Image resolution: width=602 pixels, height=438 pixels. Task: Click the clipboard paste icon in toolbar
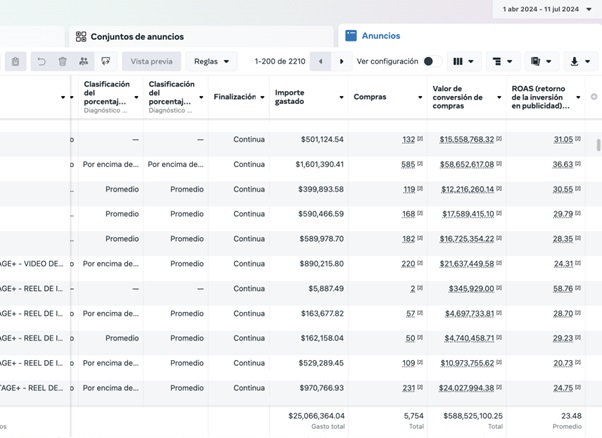tap(15, 62)
